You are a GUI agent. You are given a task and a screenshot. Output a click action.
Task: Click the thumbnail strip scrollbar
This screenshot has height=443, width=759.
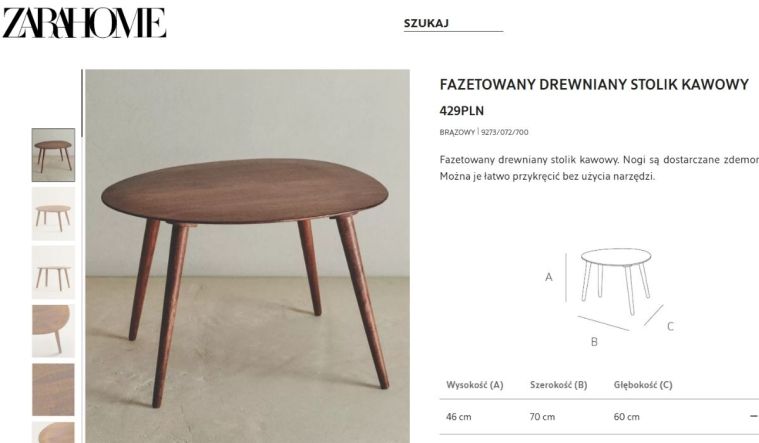point(82,103)
